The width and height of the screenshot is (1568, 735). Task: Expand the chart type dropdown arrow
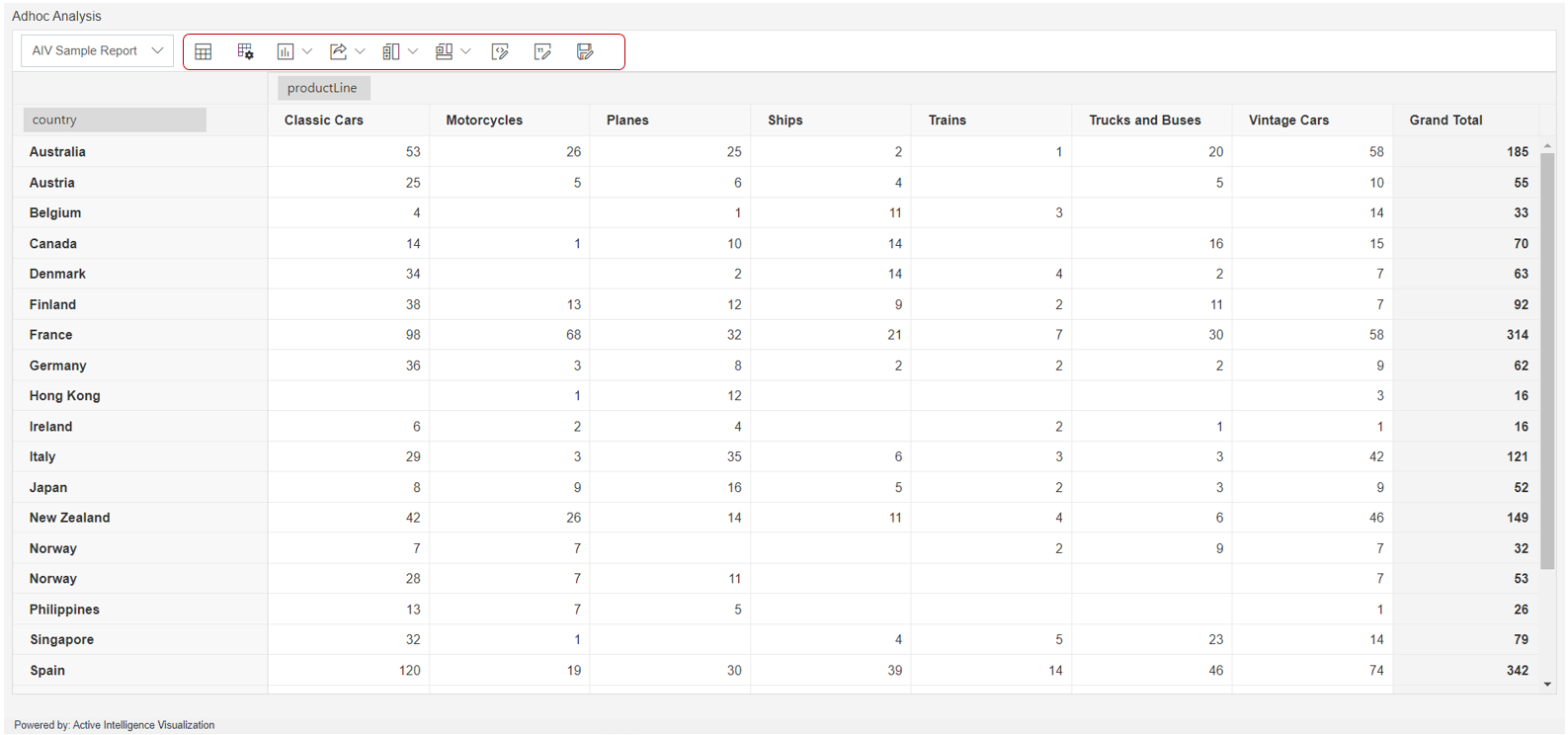(x=307, y=51)
